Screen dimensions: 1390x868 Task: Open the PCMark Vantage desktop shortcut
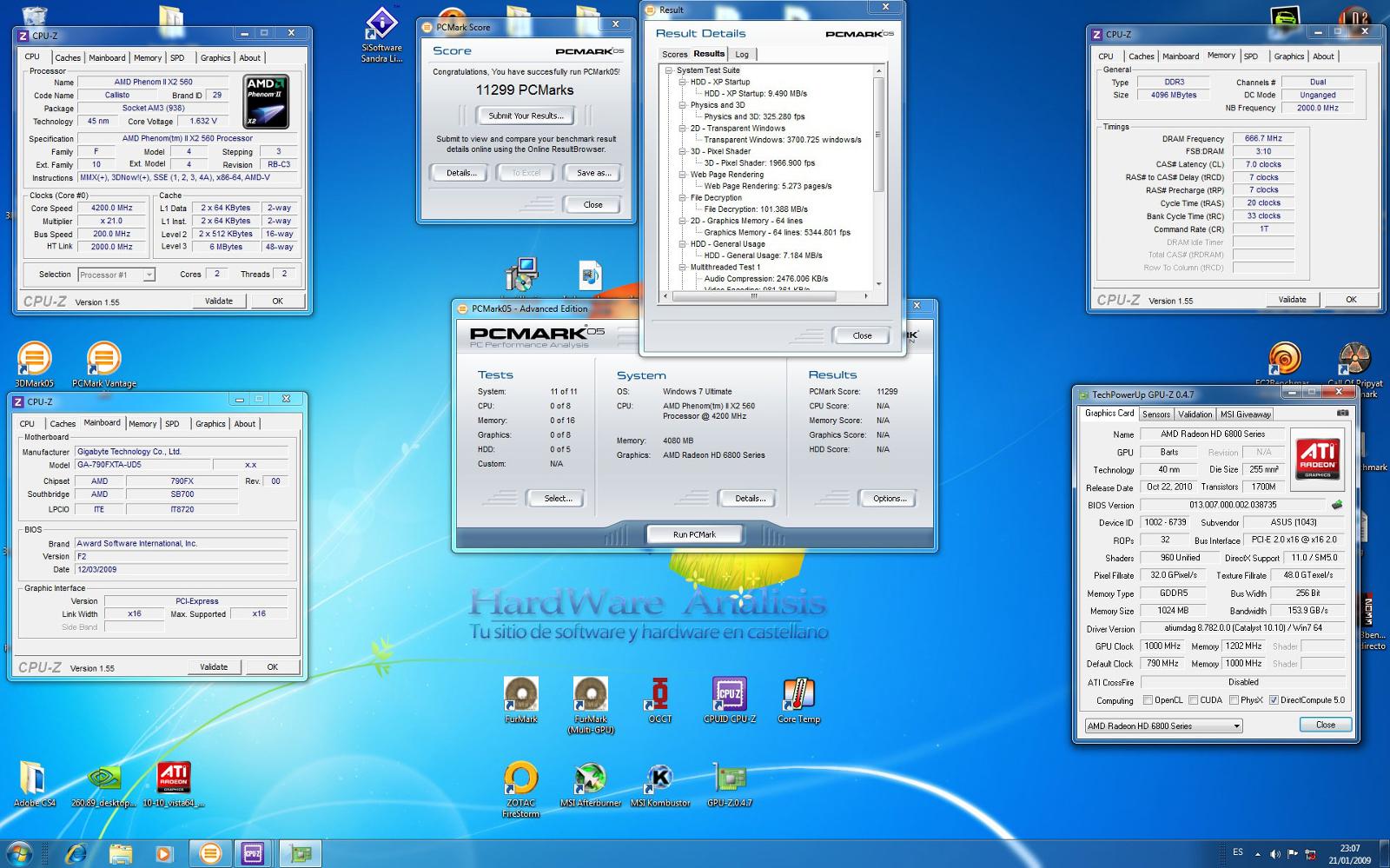104,364
